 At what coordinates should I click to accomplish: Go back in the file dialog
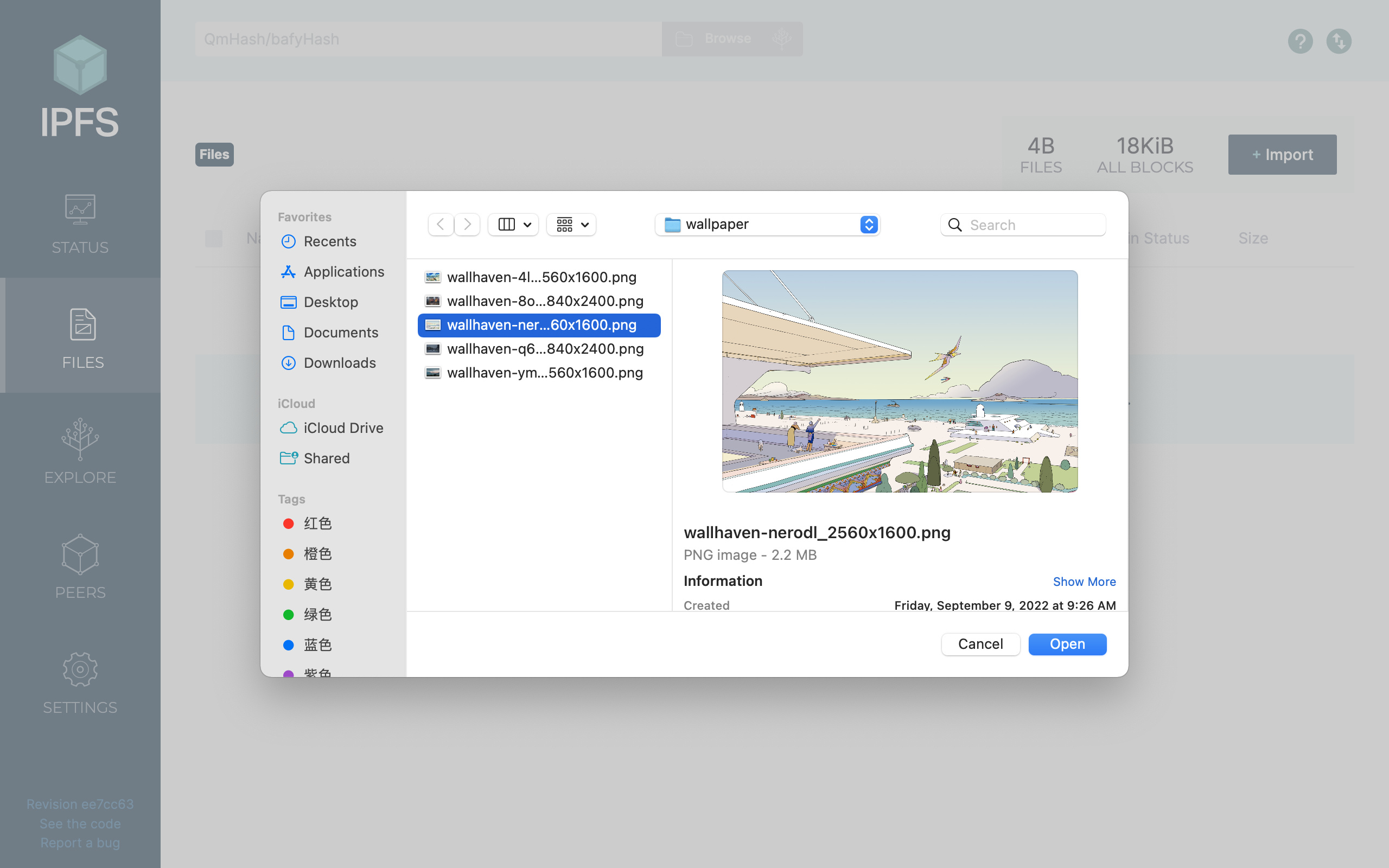pos(441,225)
